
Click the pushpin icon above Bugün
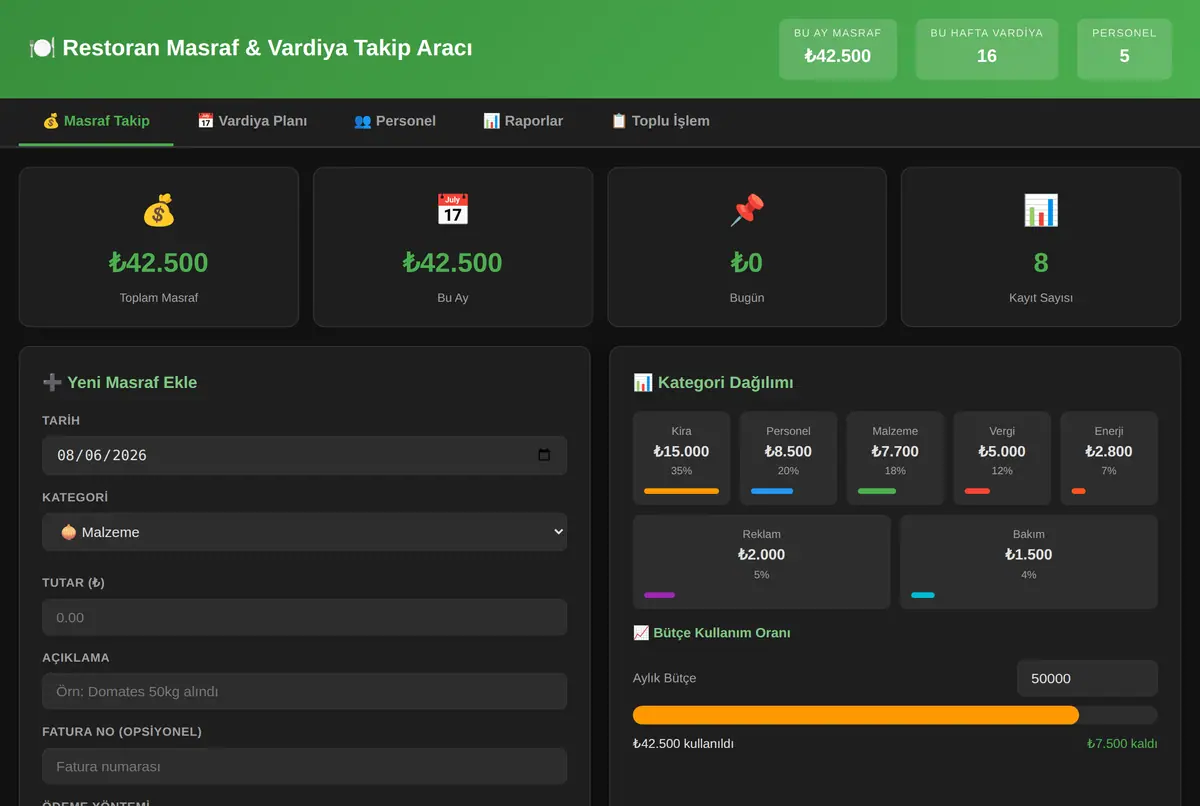[x=747, y=210]
